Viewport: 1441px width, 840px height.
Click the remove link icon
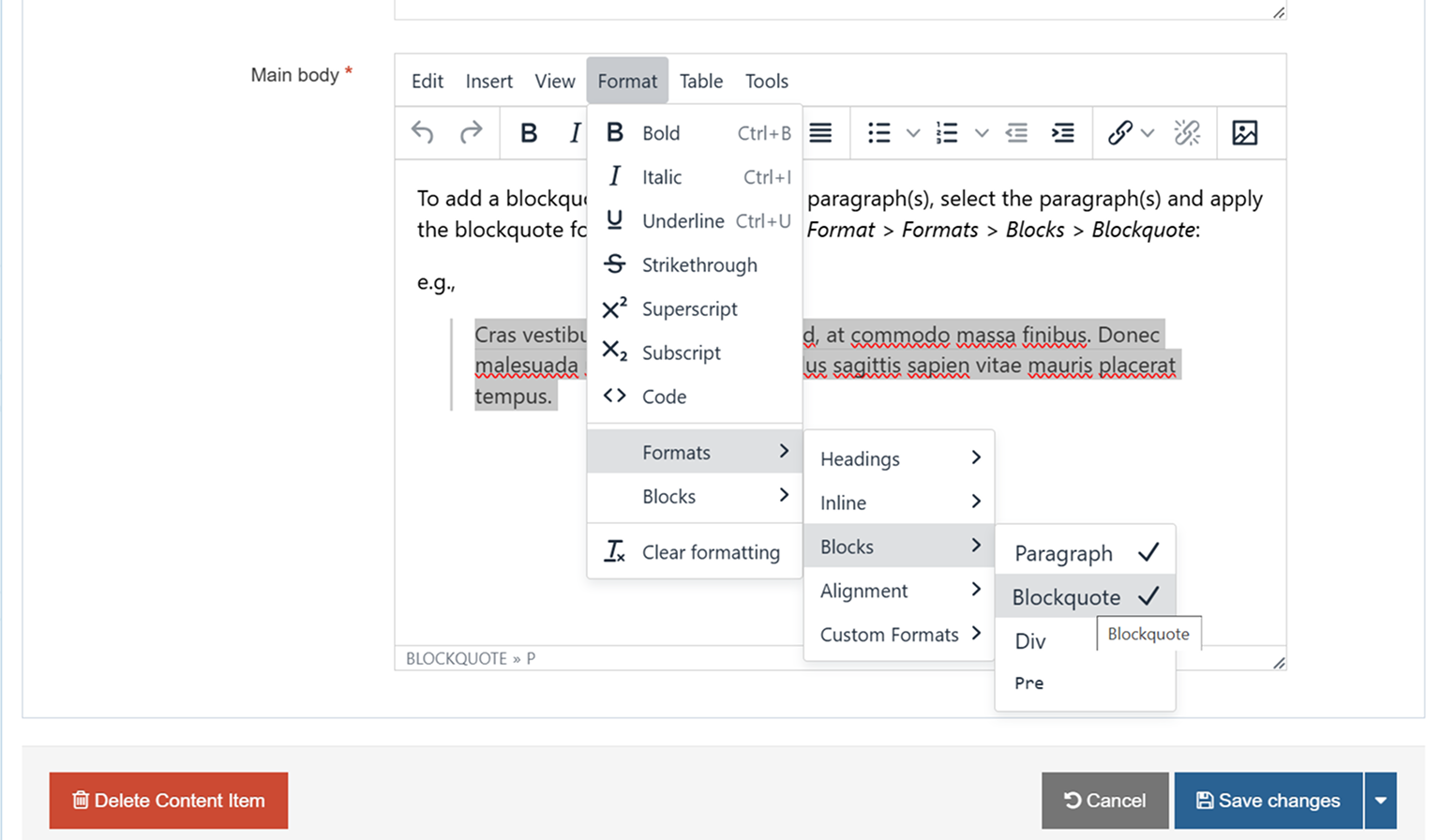coord(1187,133)
